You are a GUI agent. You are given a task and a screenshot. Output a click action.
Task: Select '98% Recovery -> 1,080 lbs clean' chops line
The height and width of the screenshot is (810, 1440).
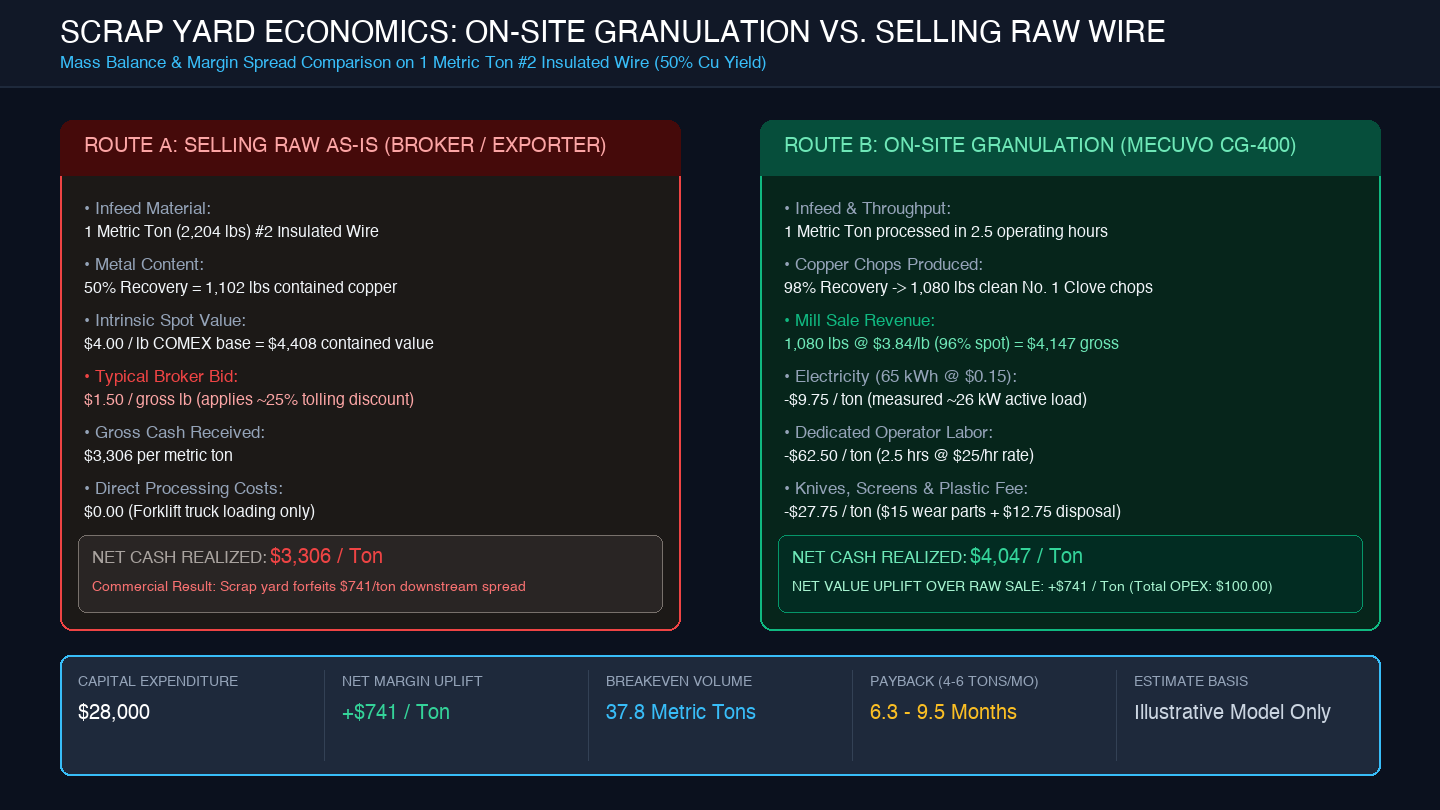968,287
